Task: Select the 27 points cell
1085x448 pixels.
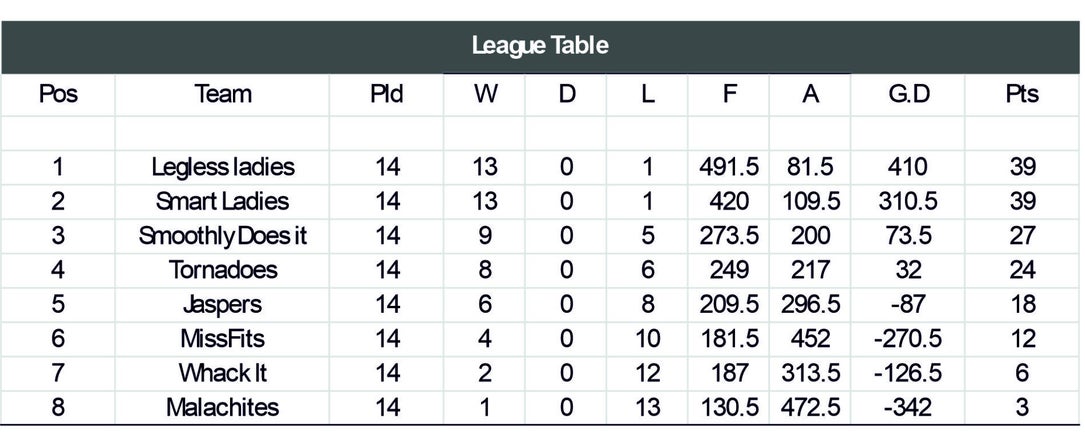Action: 1022,236
